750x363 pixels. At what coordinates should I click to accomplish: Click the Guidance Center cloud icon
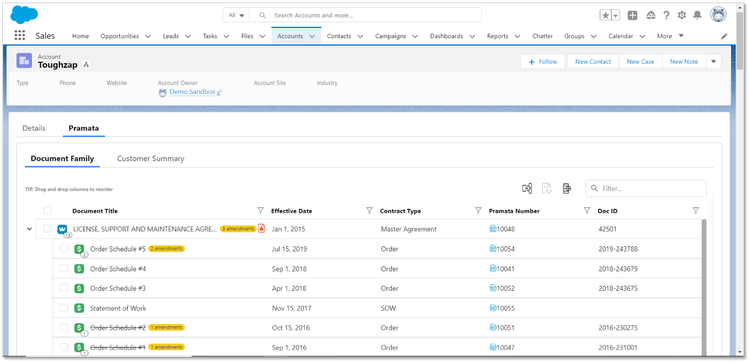click(651, 15)
